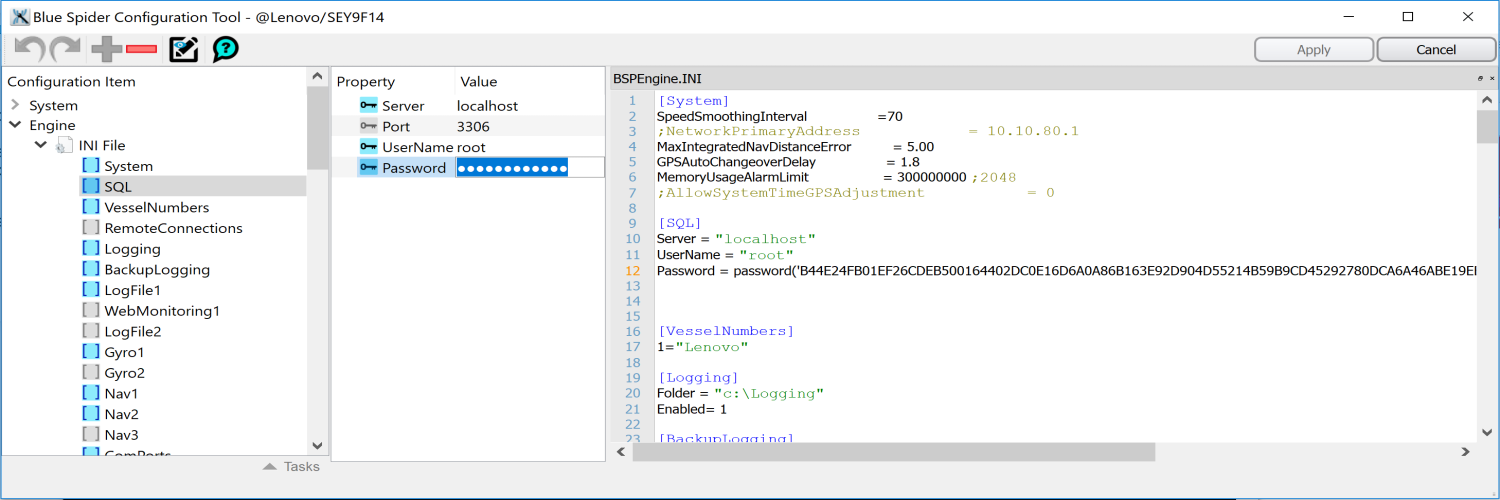Click the editor horizontal scrollbar thumb
Screen dimensions: 1500x500
click(x=893, y=452)
